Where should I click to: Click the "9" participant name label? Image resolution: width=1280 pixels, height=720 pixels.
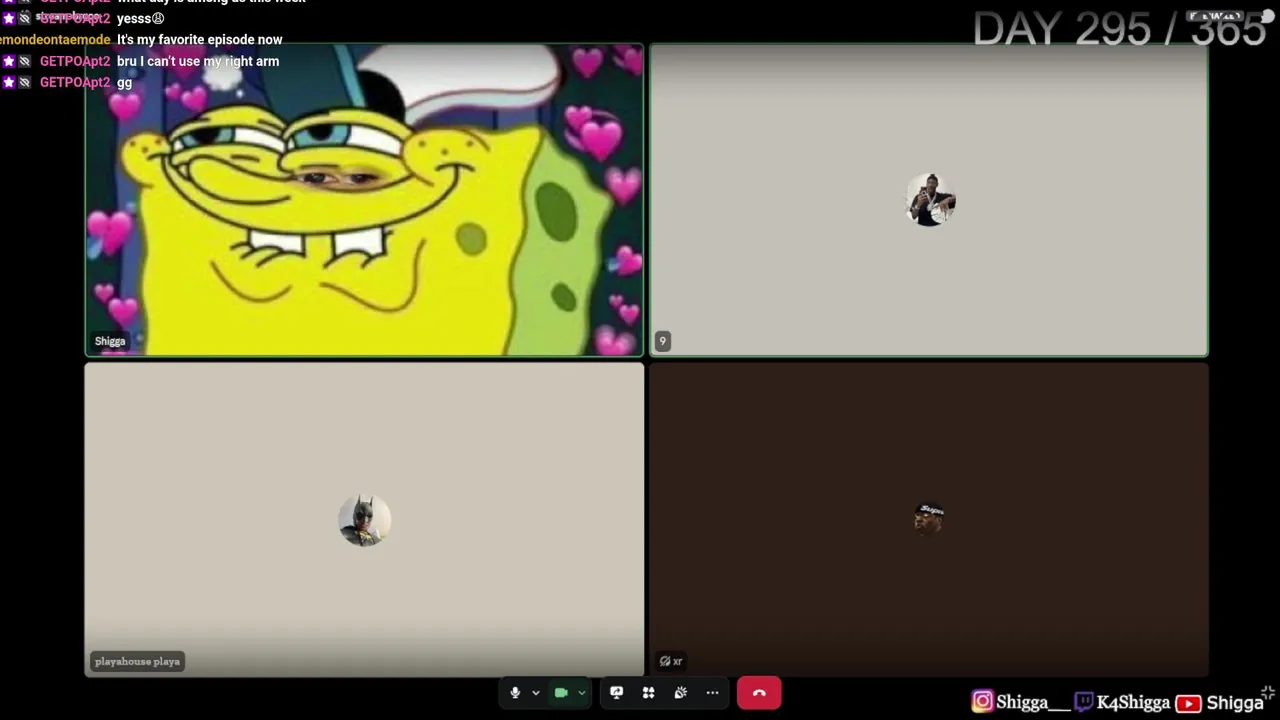pos(662,341)
